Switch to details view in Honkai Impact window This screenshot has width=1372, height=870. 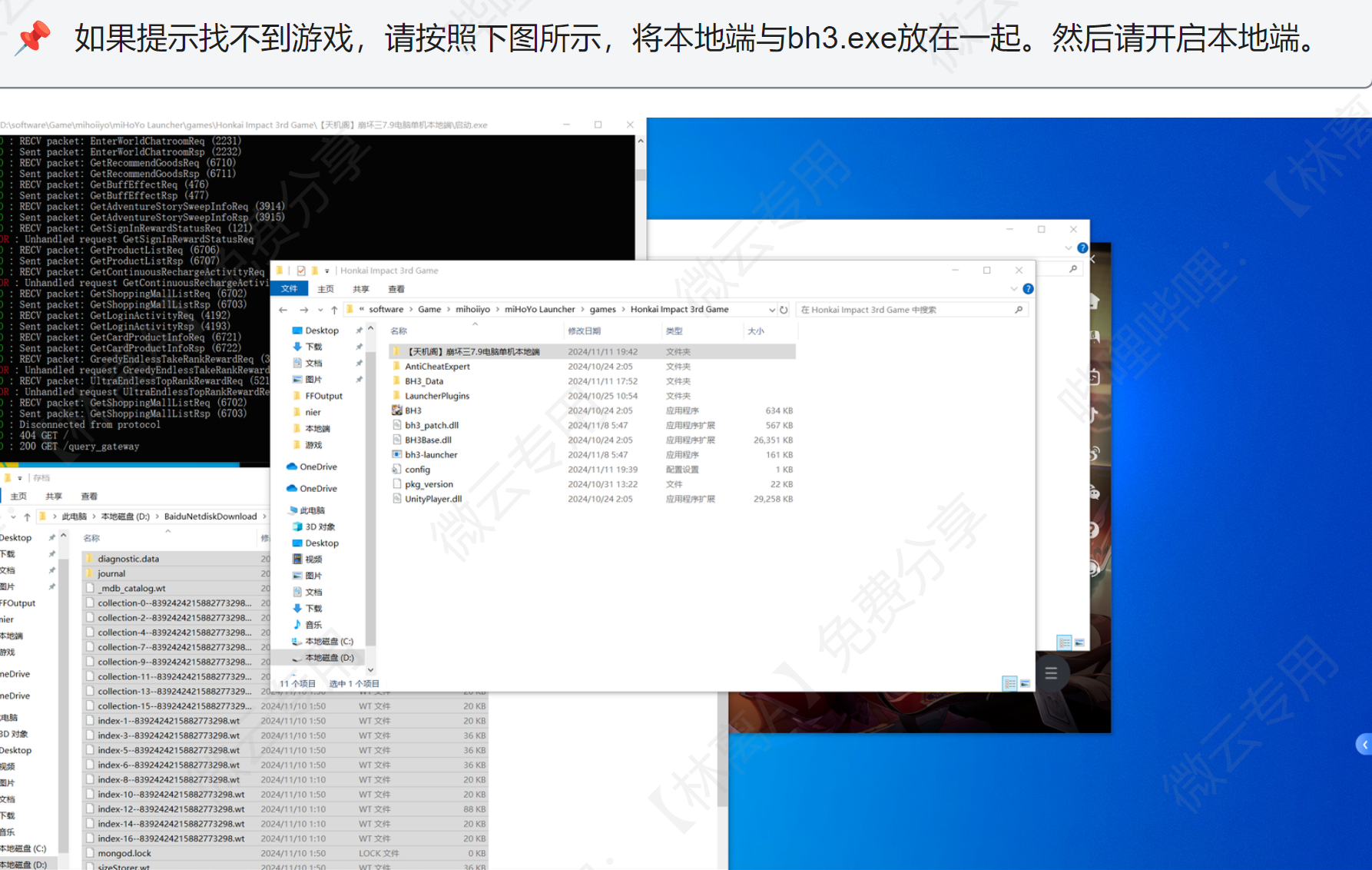click(x=1010, y=683)
